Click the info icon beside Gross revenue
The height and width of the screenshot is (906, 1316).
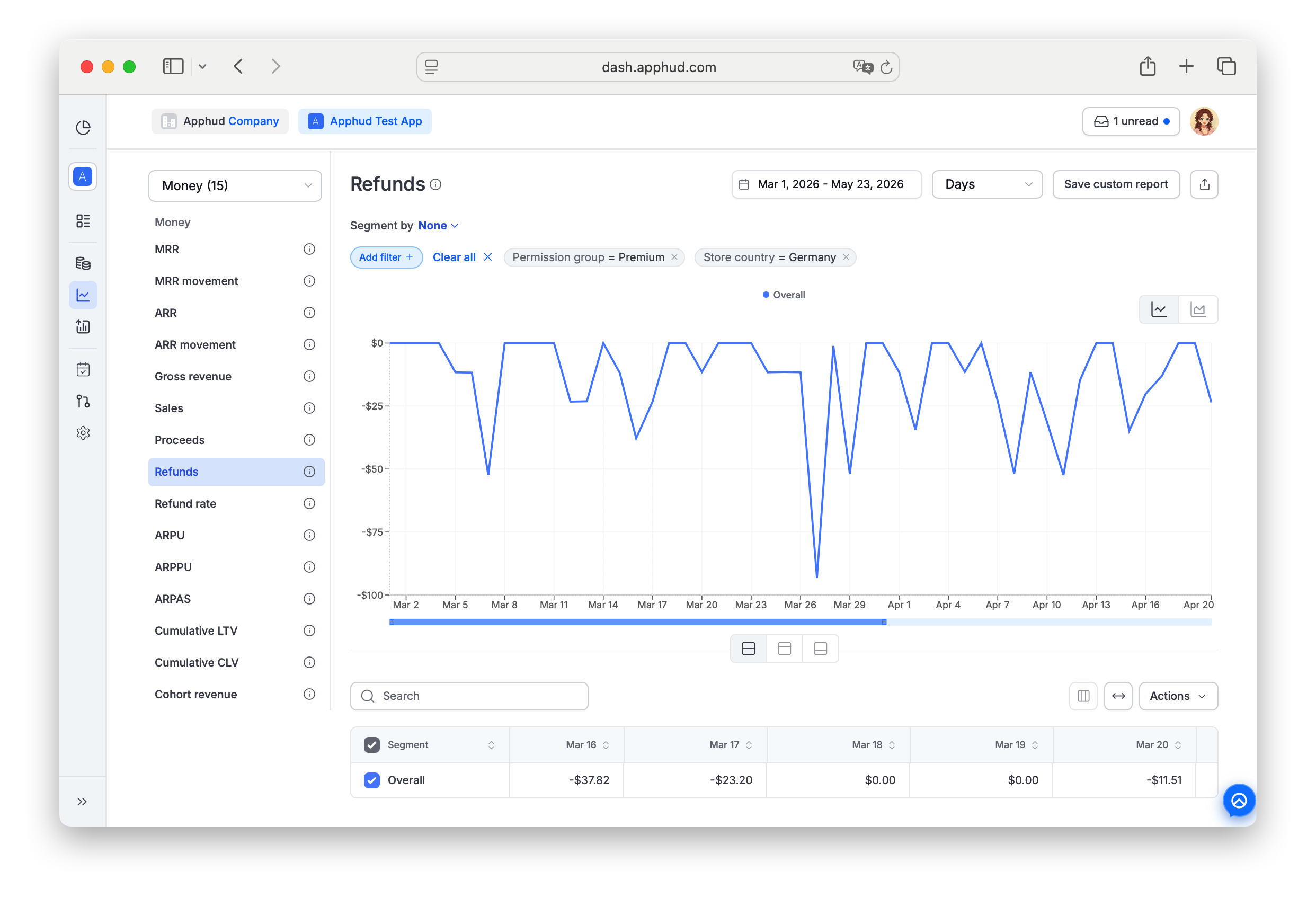(309, 376)
